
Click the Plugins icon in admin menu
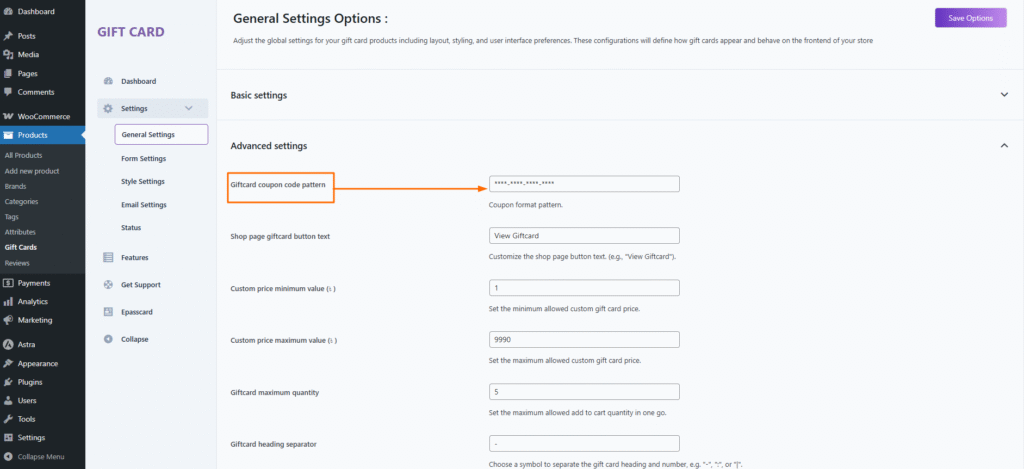pyautogui.click(x=8, y=382)
